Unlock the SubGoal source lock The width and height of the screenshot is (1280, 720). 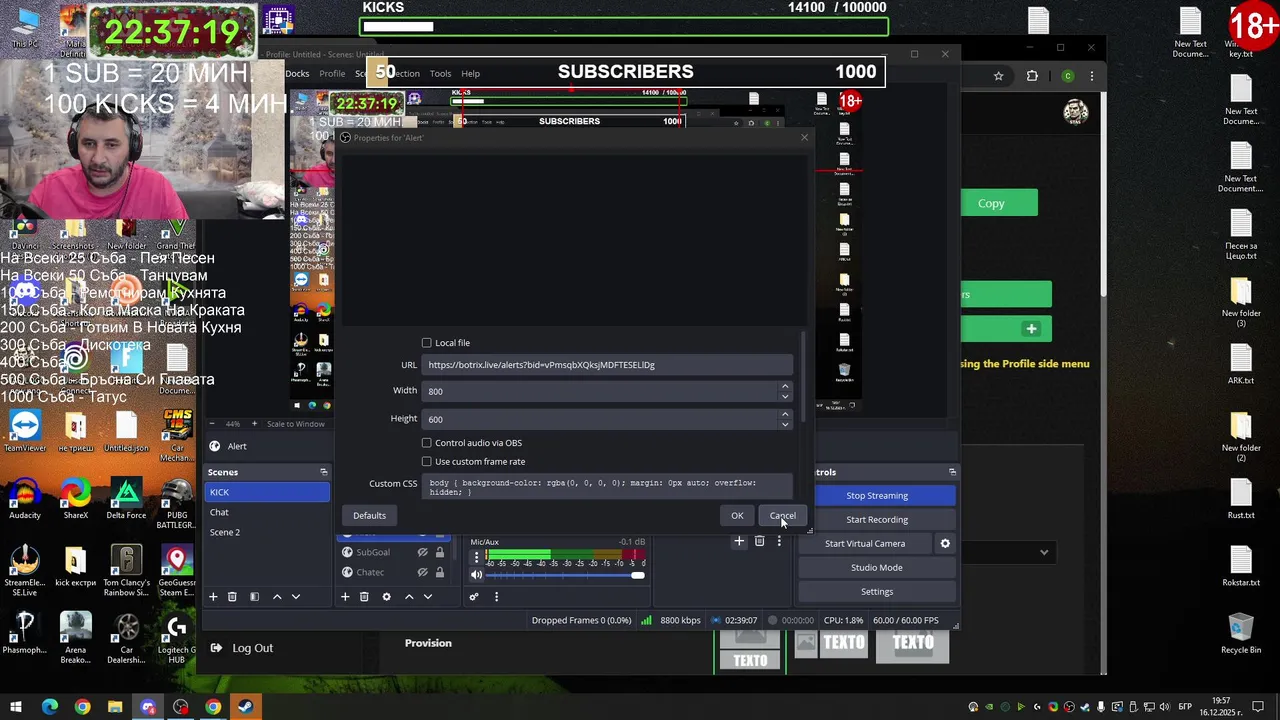439,552
